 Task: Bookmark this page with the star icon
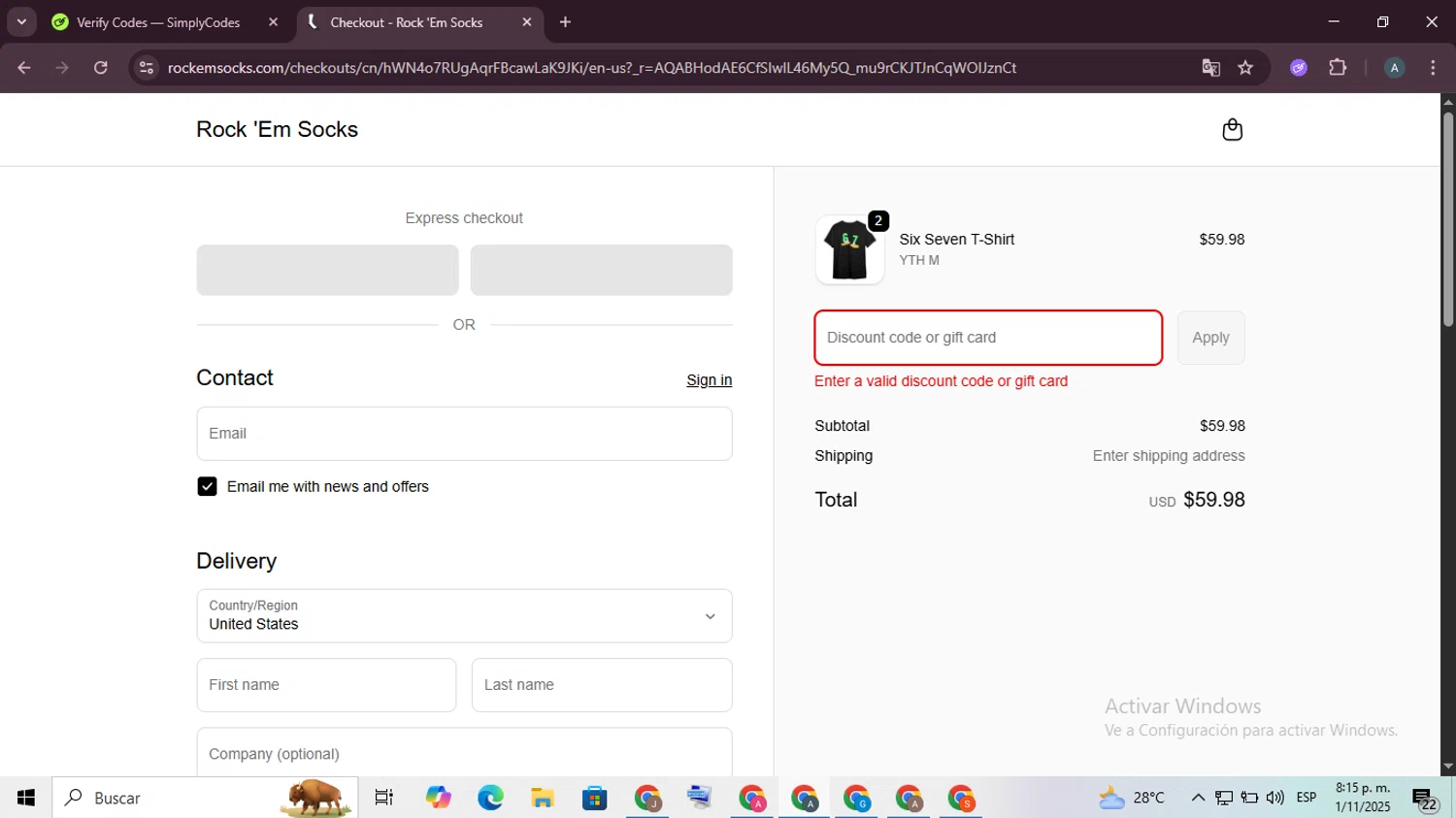1245,68
